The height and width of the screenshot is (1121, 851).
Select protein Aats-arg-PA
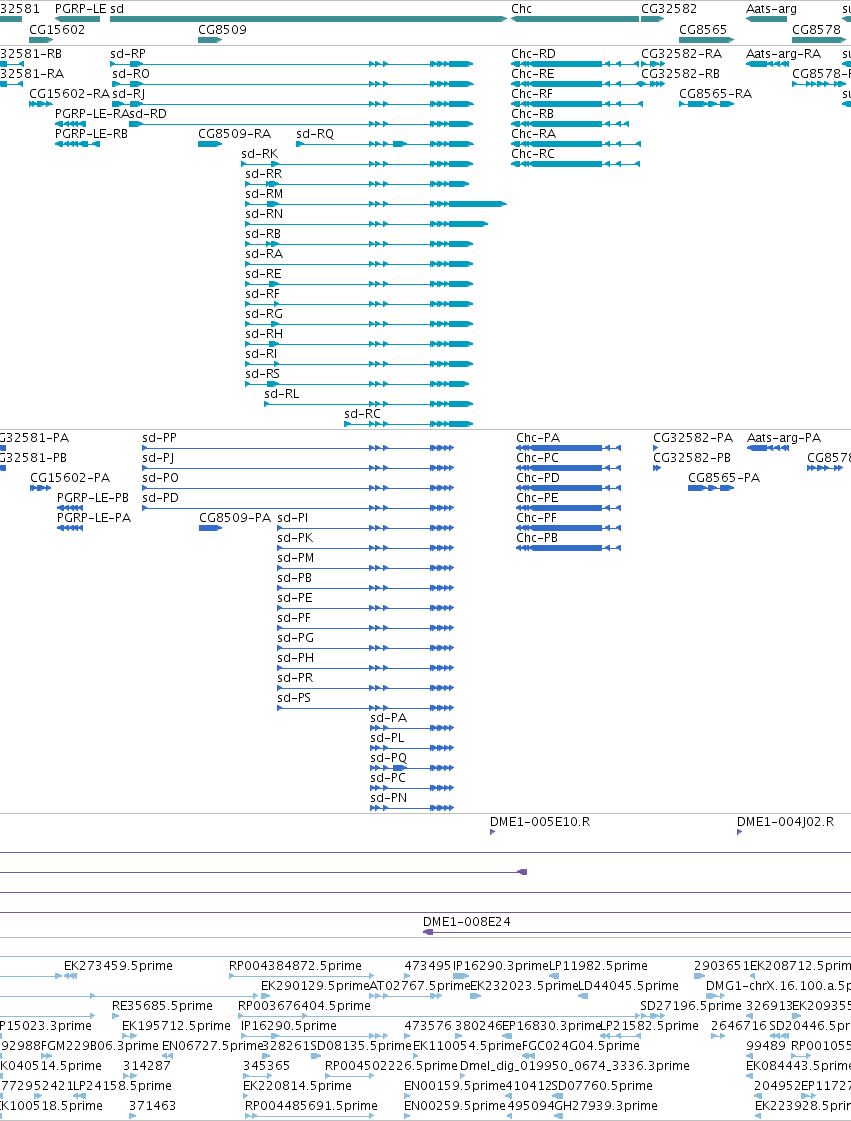784,438
